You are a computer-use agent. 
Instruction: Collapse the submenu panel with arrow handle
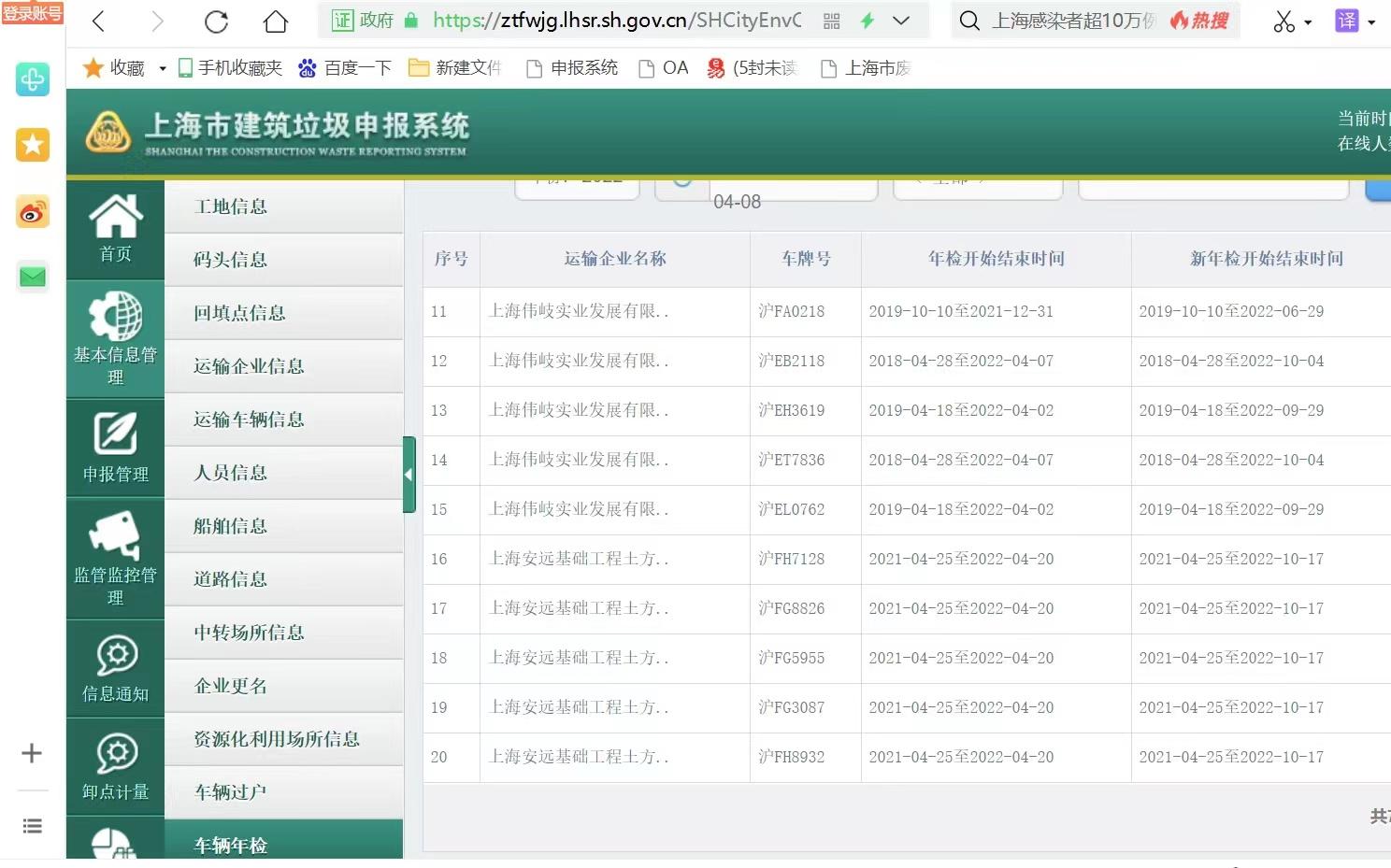pos(409,475)
